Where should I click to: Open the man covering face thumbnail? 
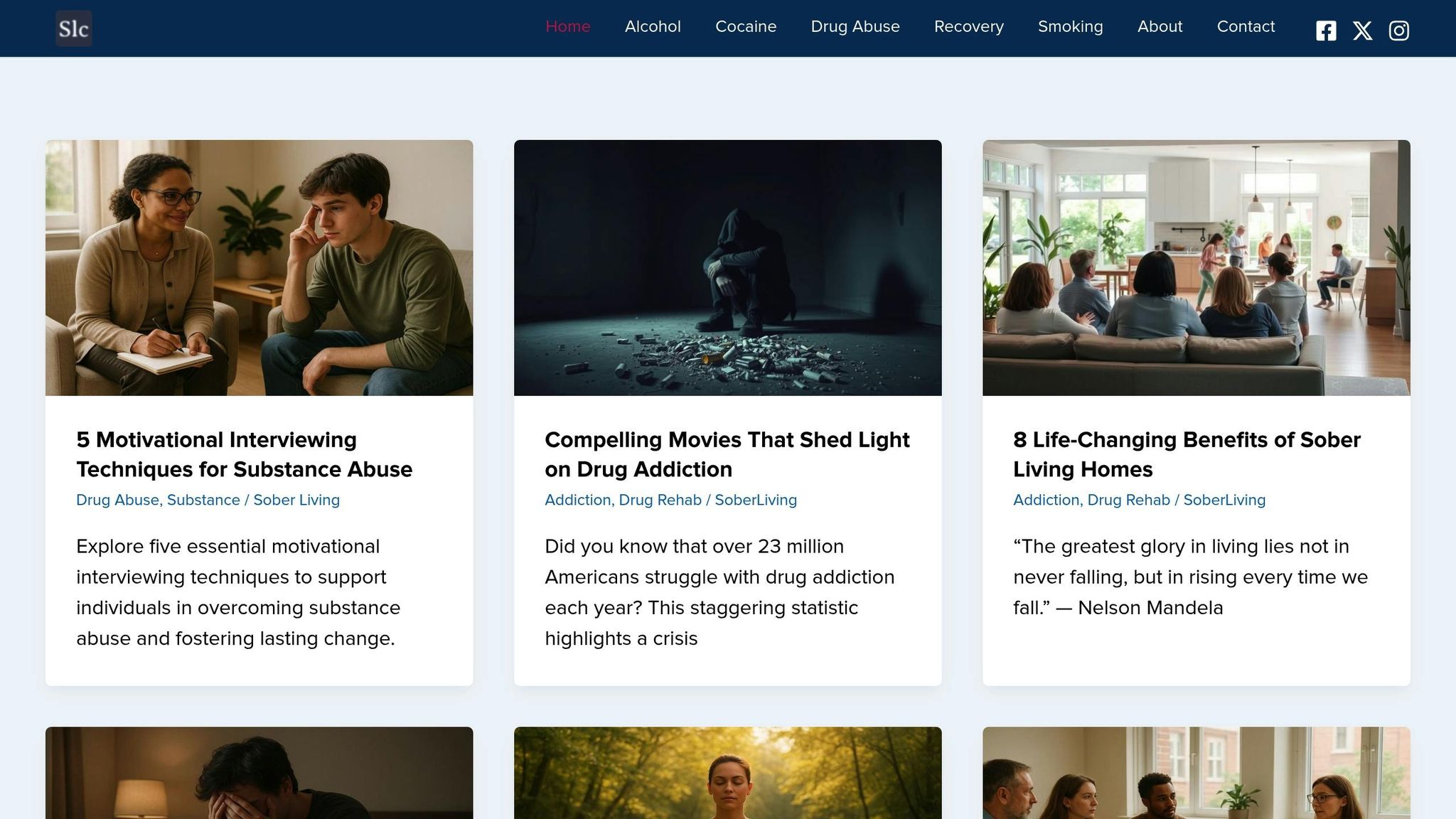pyautogui.click(x=259, y=773)
